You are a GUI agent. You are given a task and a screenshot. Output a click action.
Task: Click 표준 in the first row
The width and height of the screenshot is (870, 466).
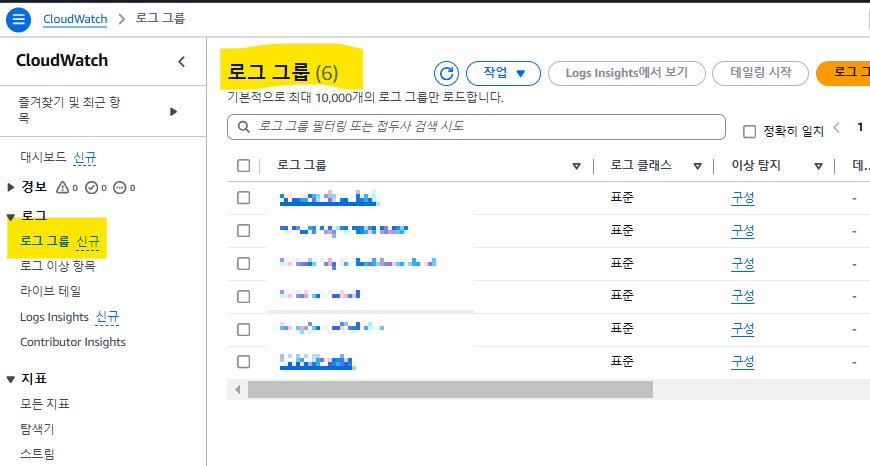coord(622,197)
